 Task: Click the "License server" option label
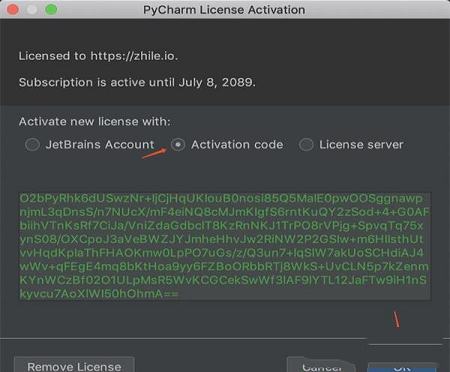361,145
